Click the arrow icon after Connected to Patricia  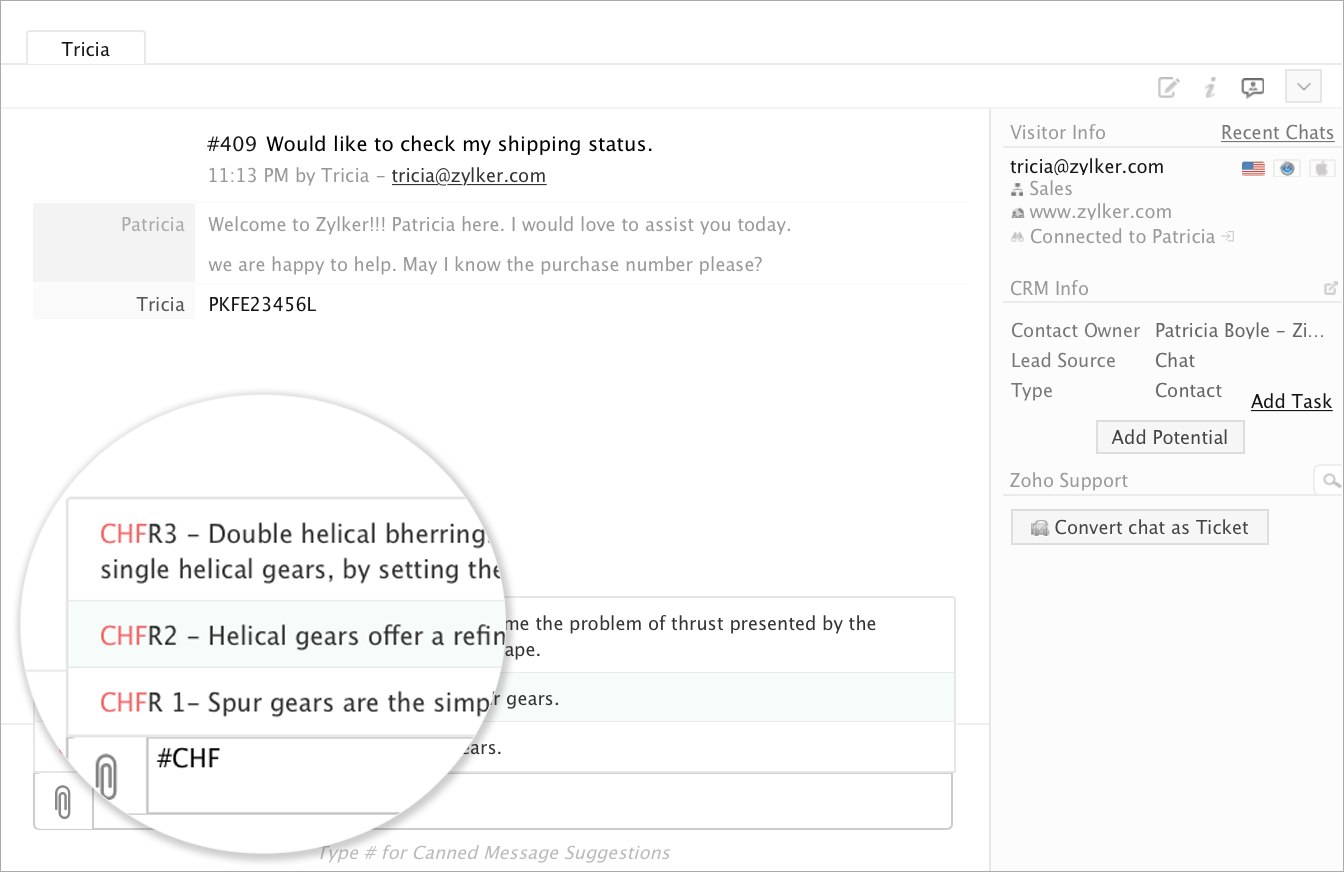[x=1229, y=237]
